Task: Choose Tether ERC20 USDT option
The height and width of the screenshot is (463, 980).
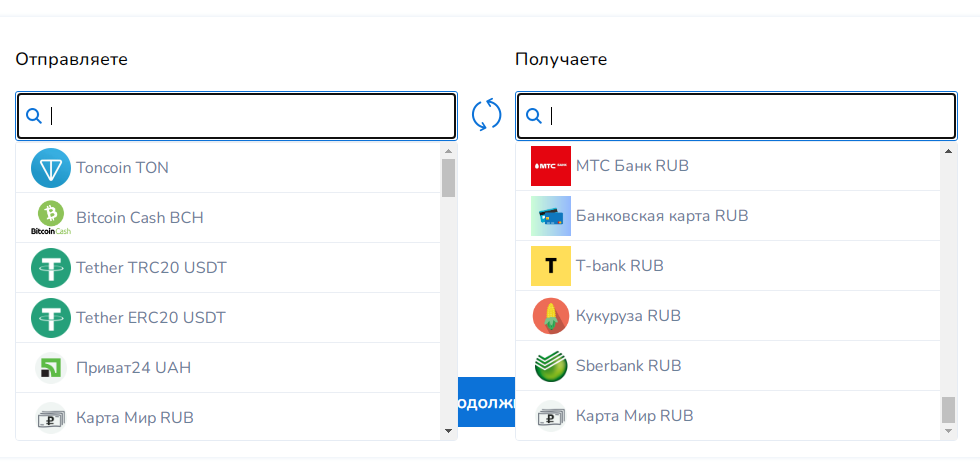Action: pos(228,317)
